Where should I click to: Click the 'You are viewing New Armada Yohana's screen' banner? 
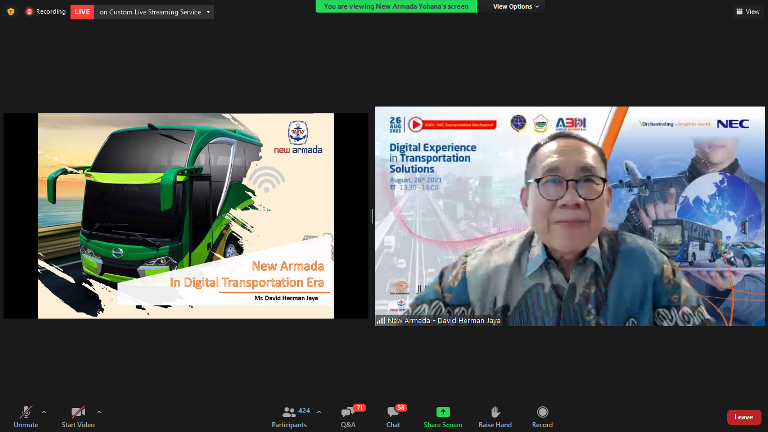point(396,6)
